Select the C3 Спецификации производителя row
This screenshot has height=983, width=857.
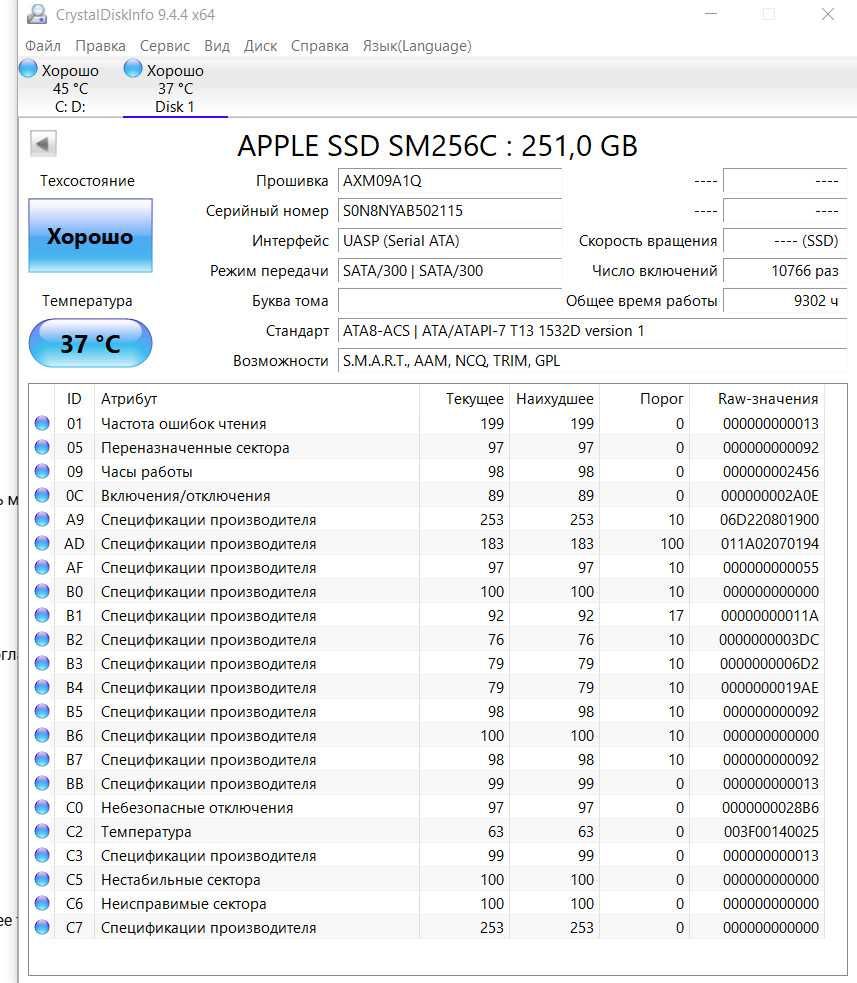click(426, 855)
